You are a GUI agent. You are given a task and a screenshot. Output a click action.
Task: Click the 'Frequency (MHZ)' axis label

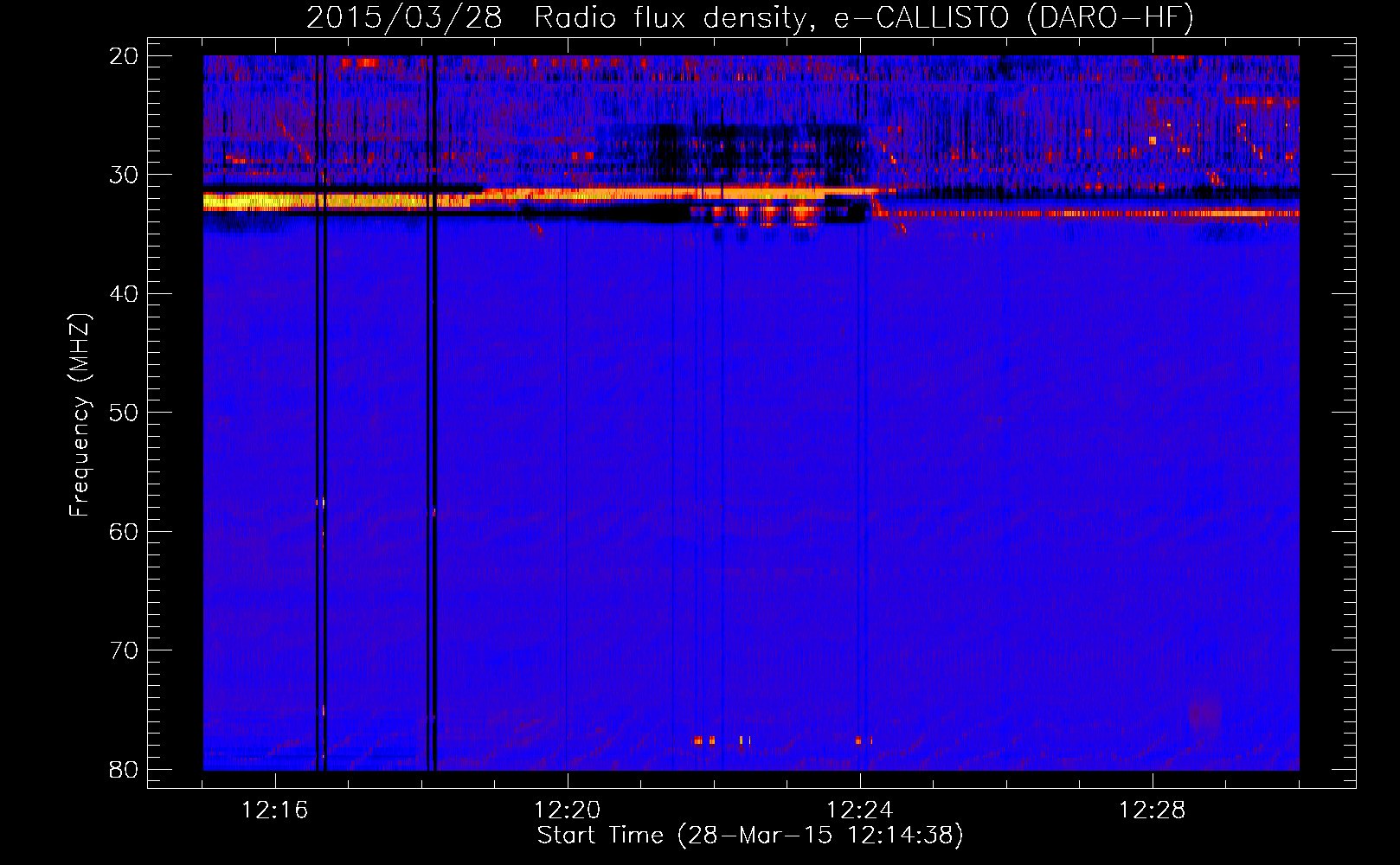pyautogui.click(x=80, y=415)
